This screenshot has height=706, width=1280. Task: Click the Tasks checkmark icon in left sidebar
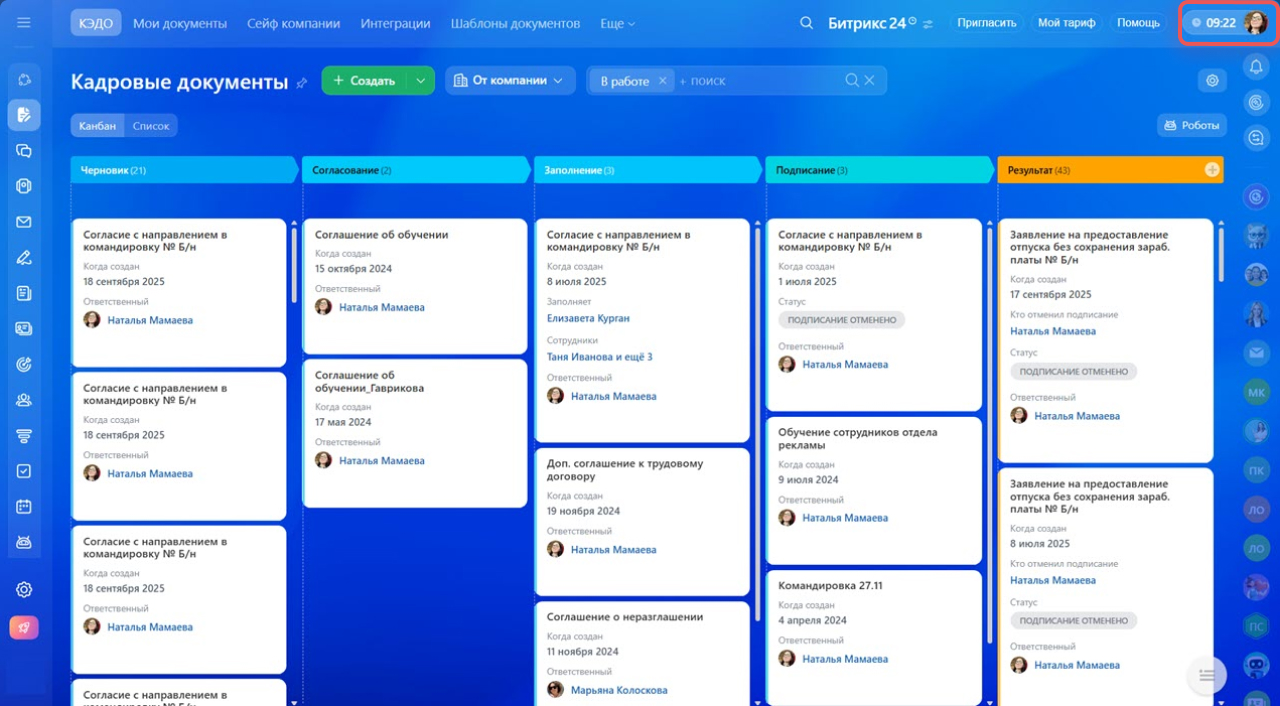(24, 471)
